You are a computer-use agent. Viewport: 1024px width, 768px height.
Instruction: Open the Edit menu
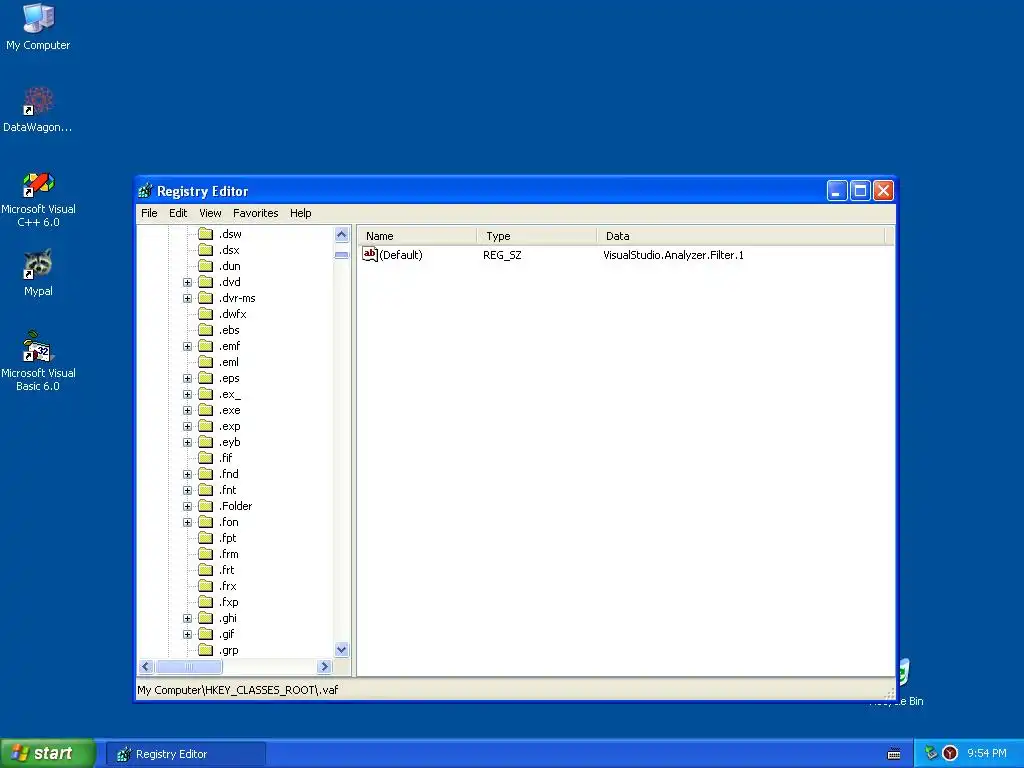click(178, 213)
